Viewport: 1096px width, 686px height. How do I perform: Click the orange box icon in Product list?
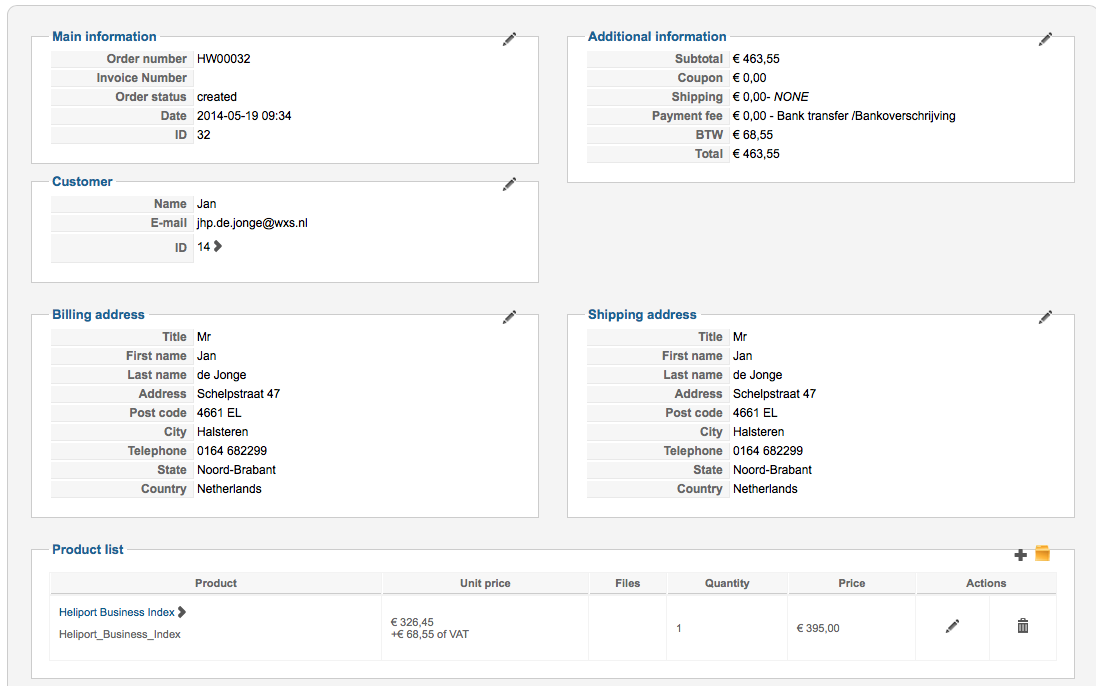1042,553
